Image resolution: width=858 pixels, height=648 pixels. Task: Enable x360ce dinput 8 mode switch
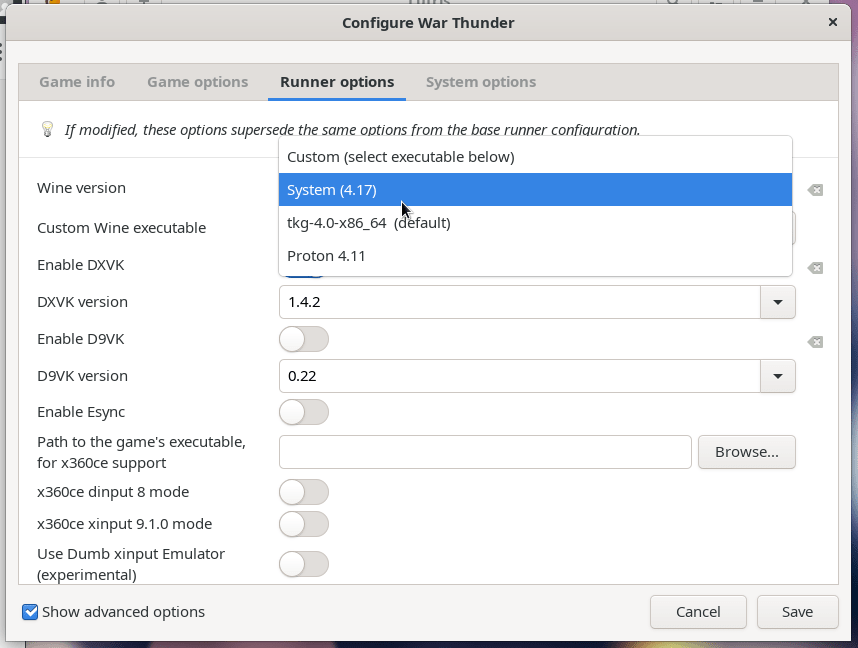[304, 492]
